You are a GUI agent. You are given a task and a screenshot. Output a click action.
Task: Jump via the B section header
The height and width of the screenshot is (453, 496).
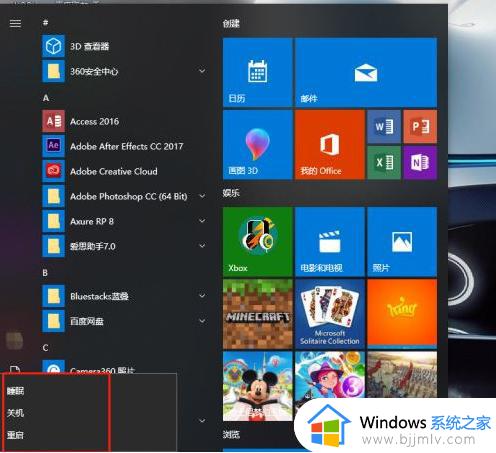click(45, 273)
